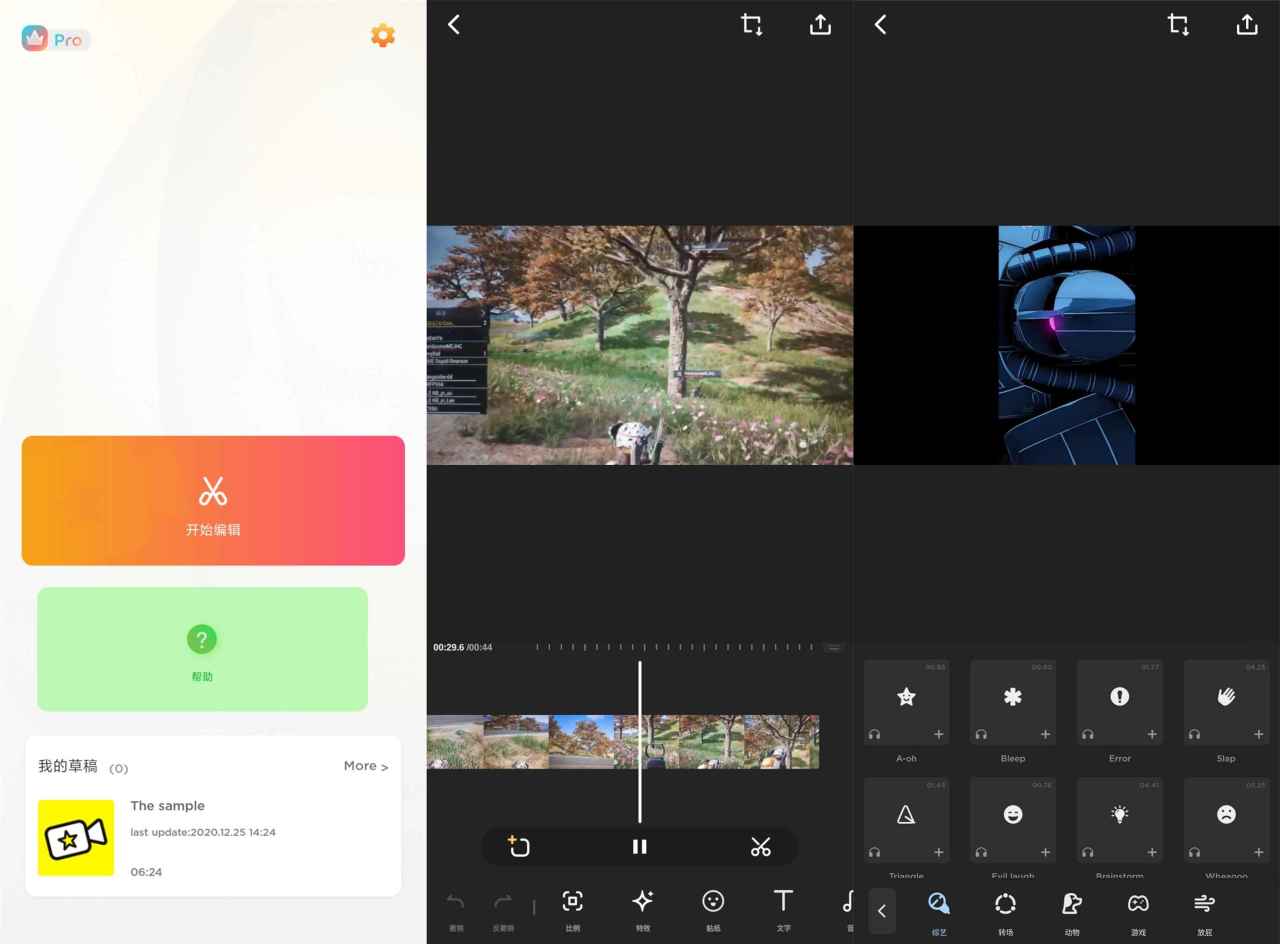
Task: Split clip using the scissors icon
Action: (x=761, y=847)
